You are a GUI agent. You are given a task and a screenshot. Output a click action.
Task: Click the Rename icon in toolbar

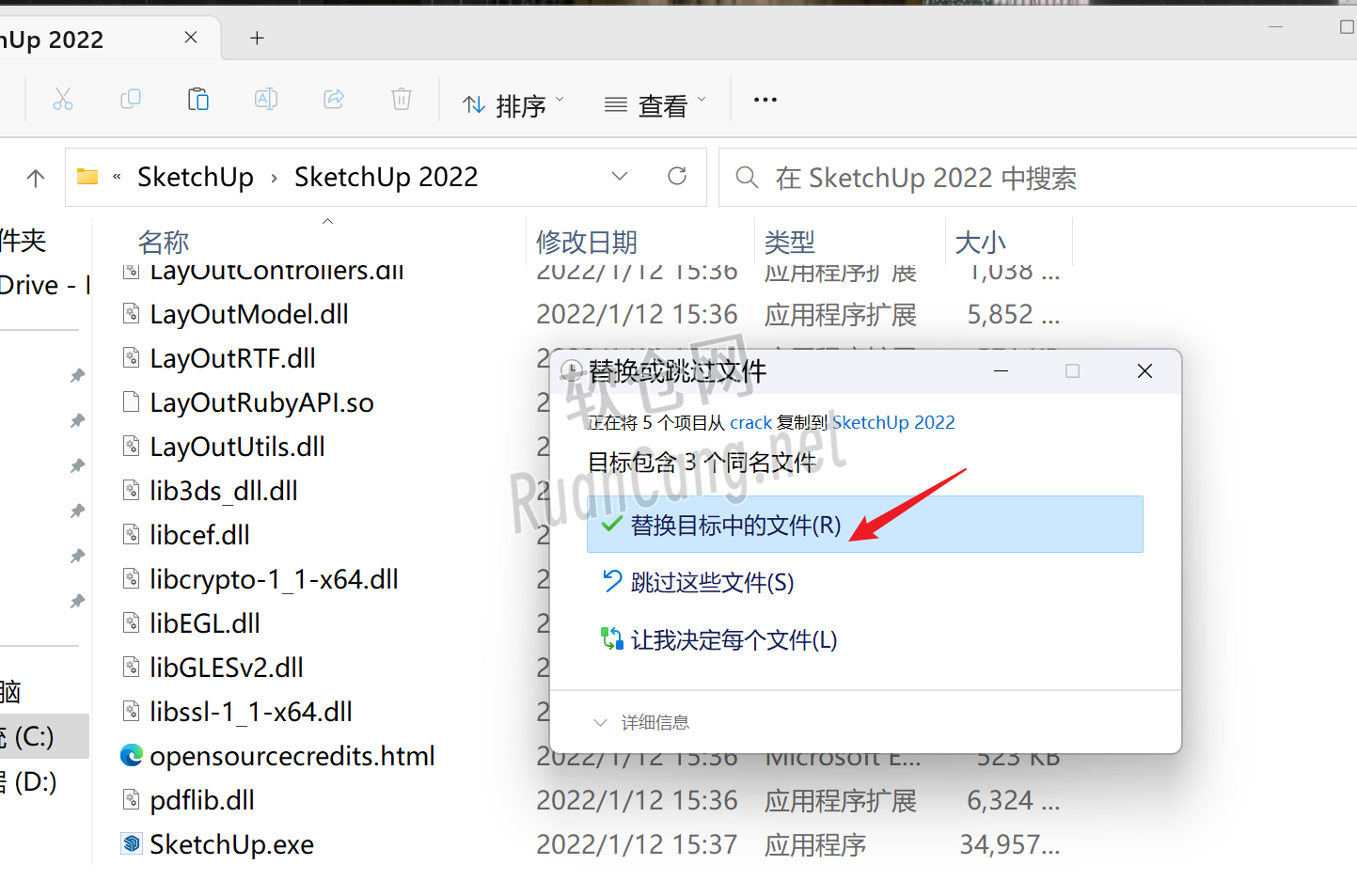pyautogui.click(x=266, y=100)
